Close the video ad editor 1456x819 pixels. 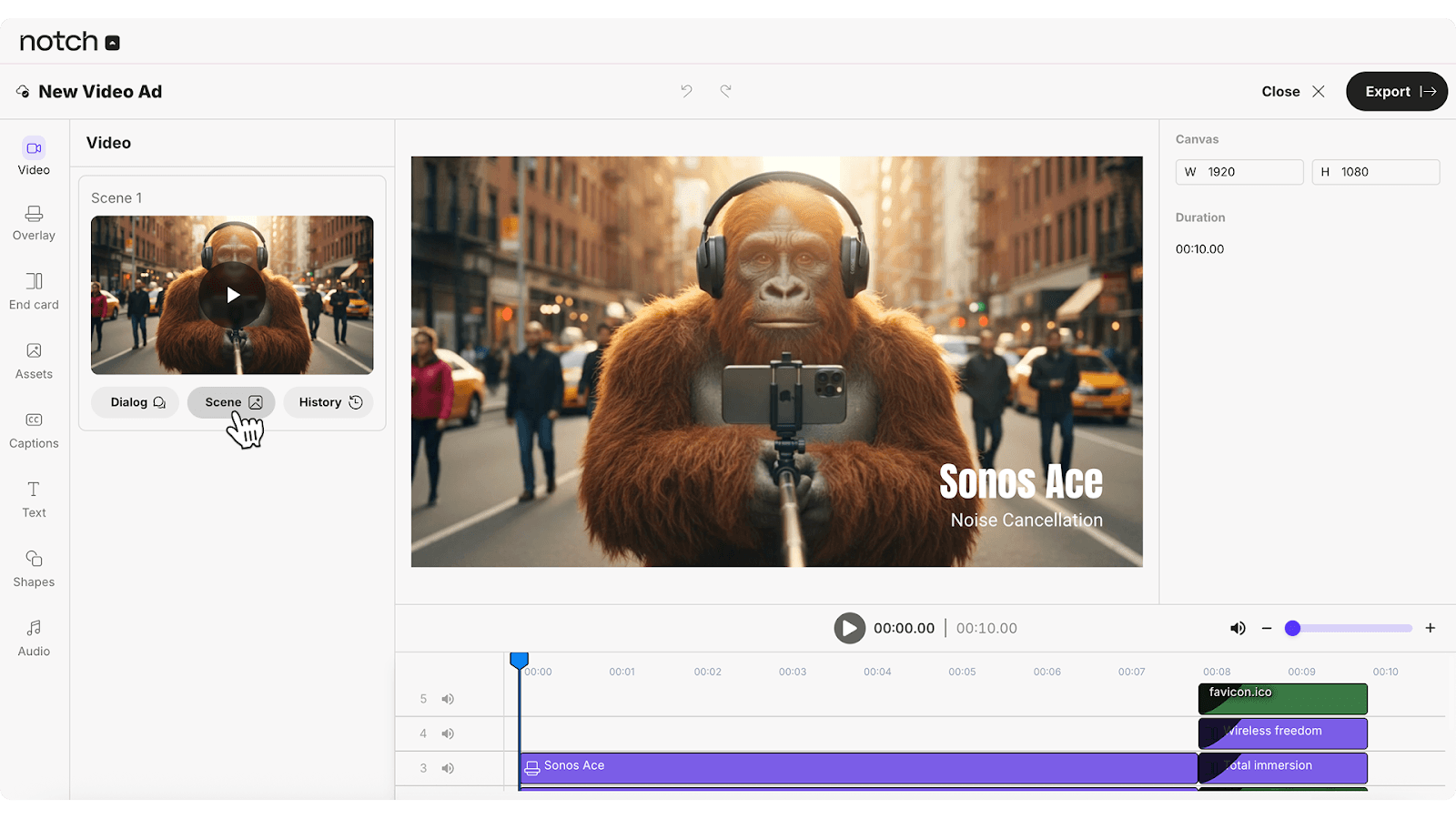coord(1293,91)
